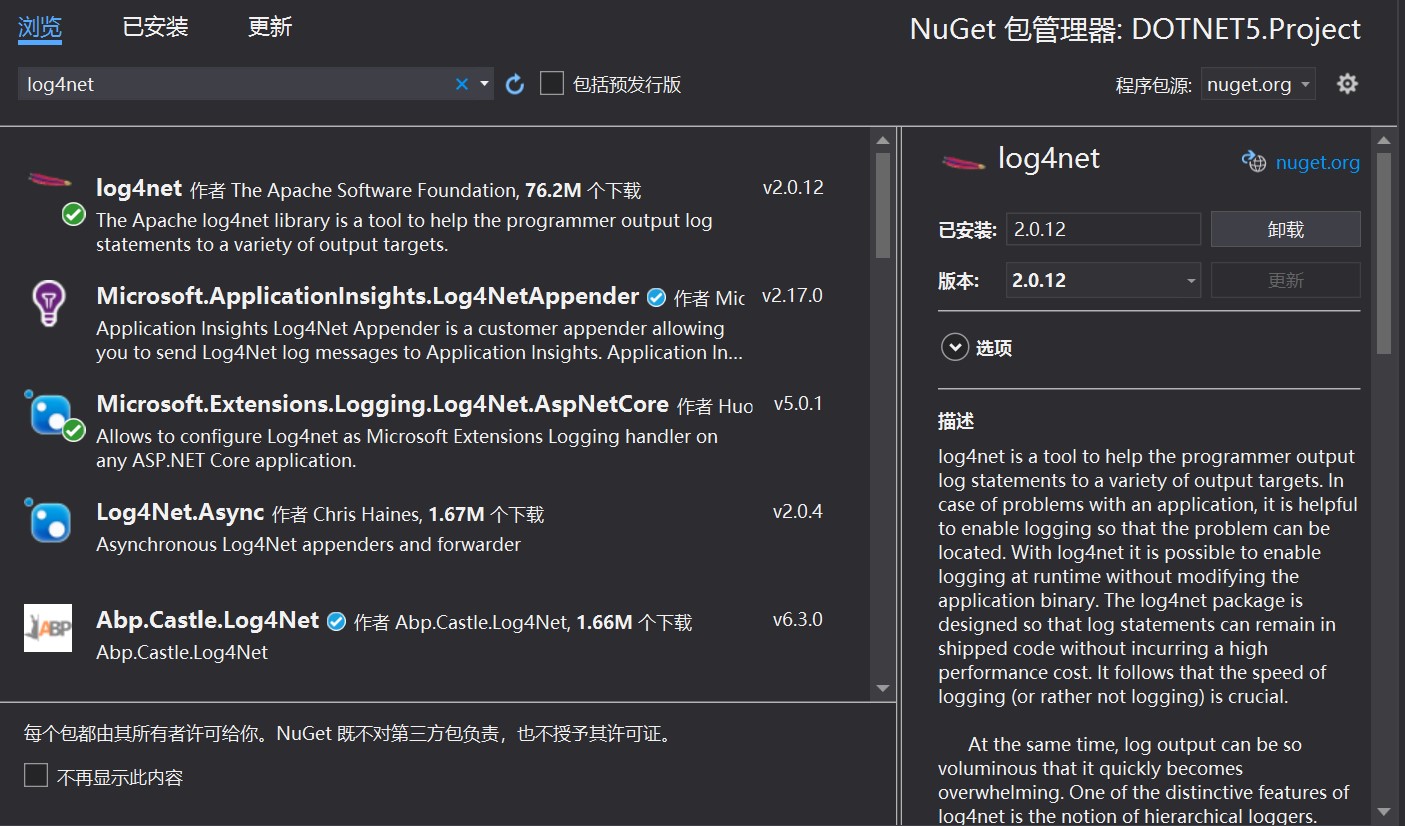Click the 76.2M downloads count
The width and height of the screenshot is (1405, 826).
tap(553, 190)
